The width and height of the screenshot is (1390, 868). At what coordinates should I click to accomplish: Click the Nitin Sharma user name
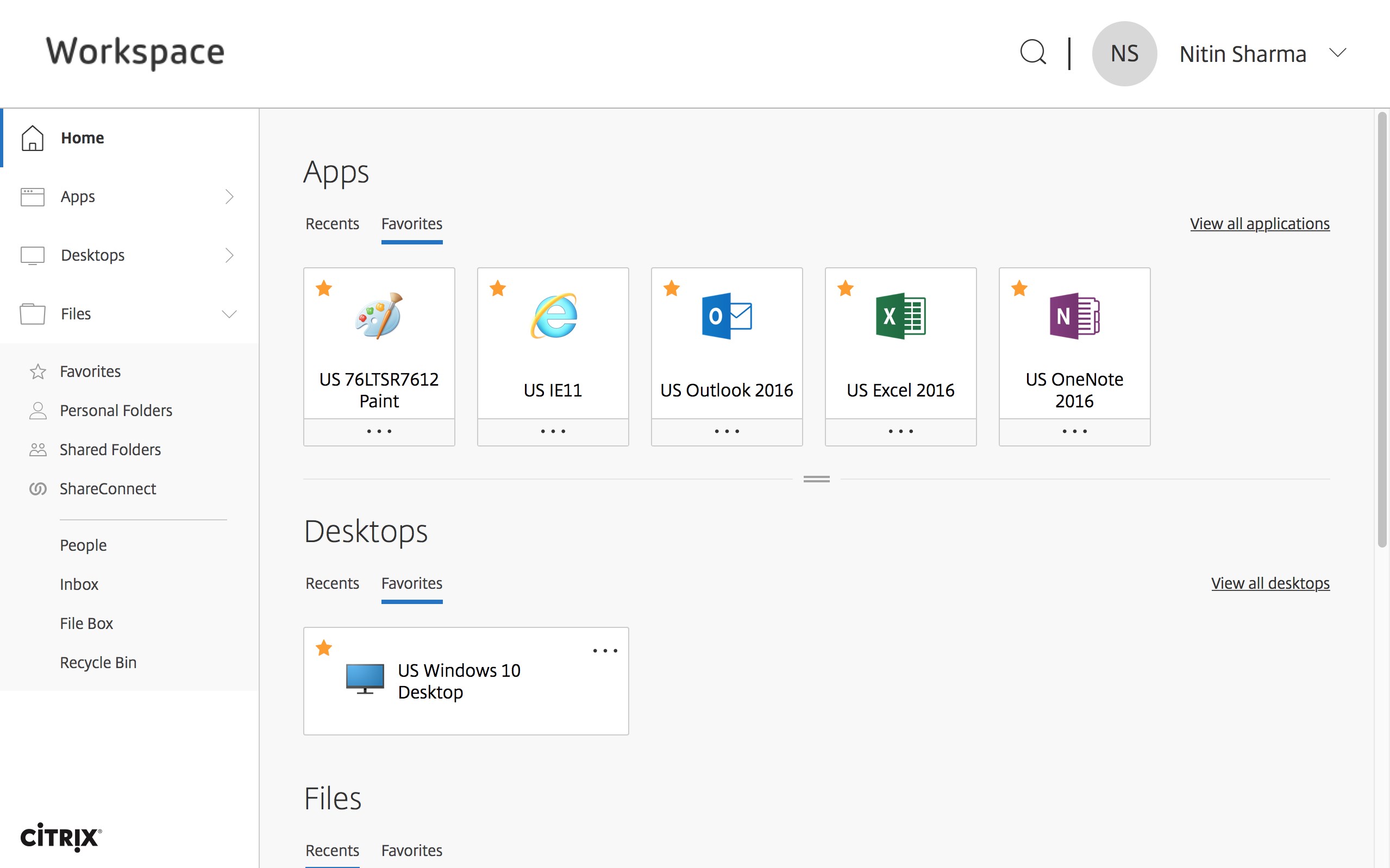tap(1243, 53)
